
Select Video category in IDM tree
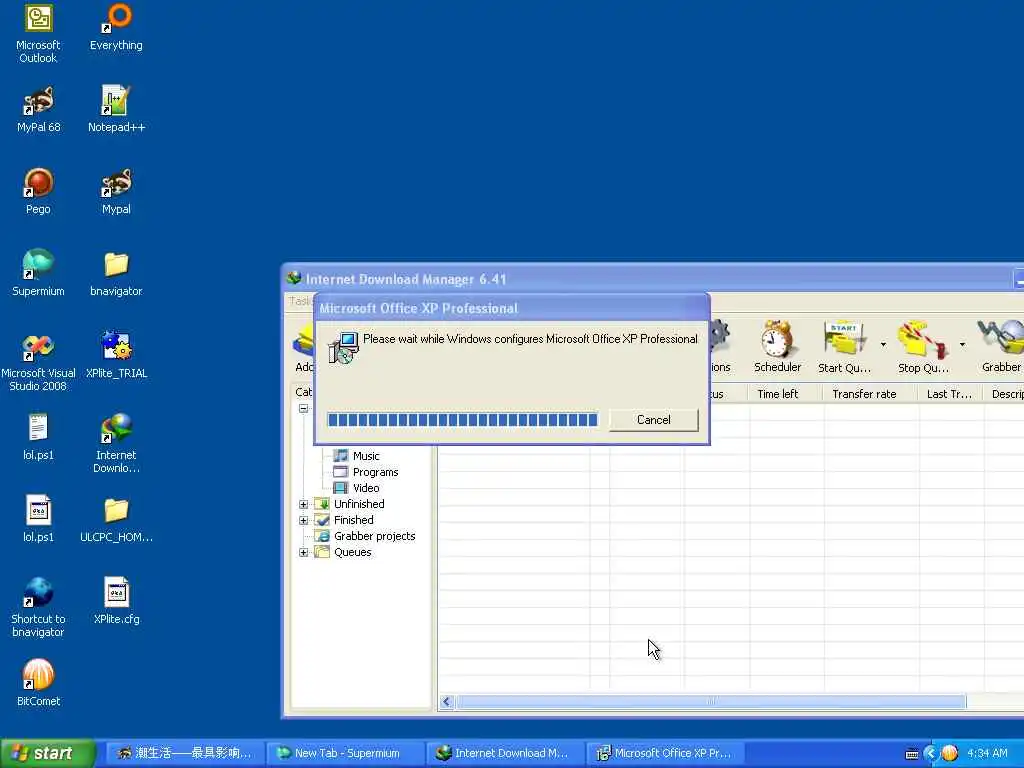coord(366,488)
